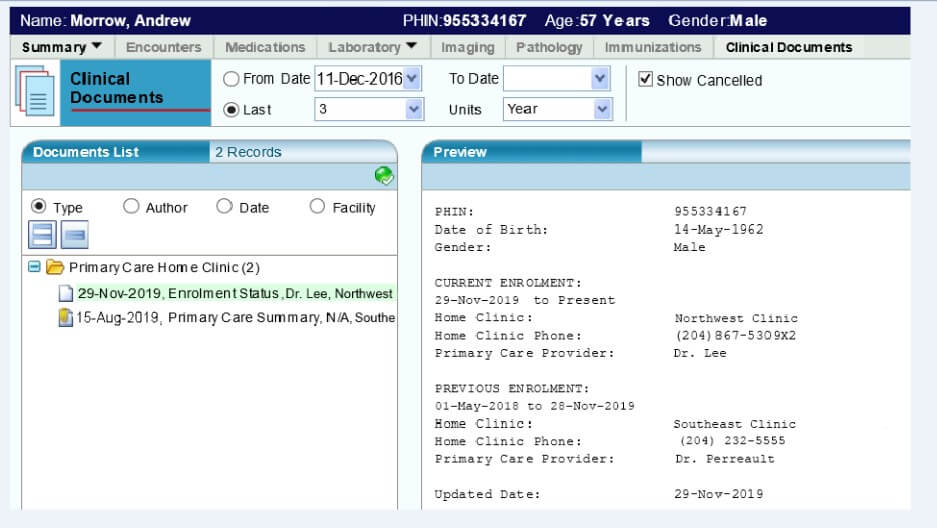Click the CURRENT ENROLMENT heading in preview
The image size is (937, 528).
tap(508, 283)
